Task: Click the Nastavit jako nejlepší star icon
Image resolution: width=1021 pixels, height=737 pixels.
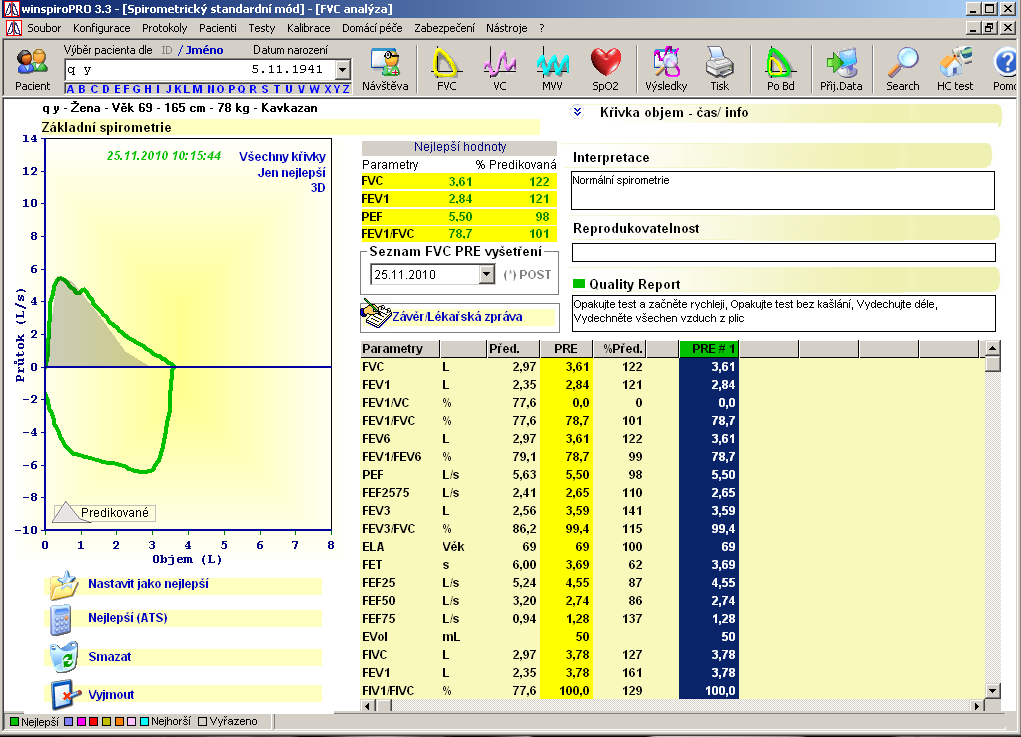Action: point(64,584)
